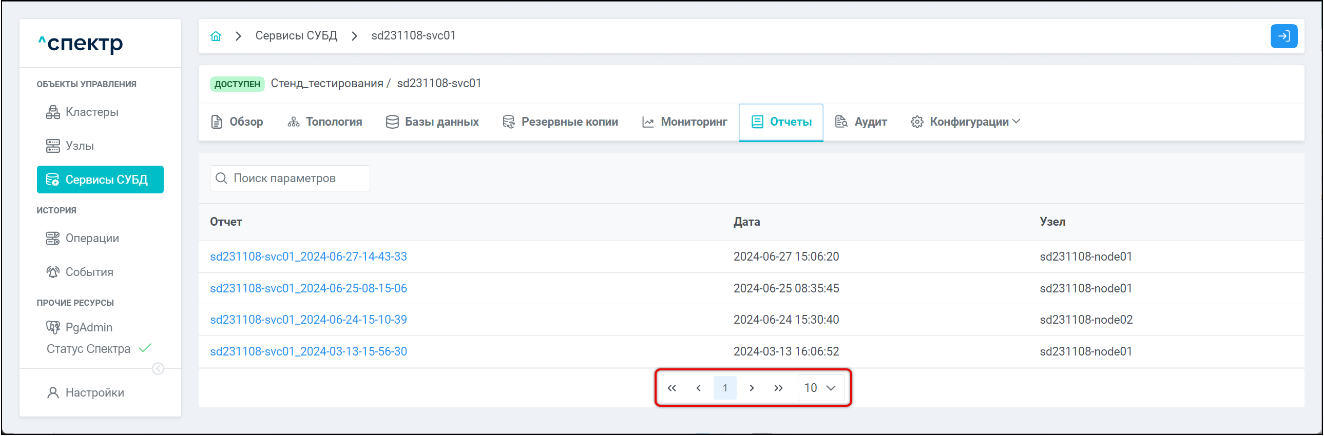Go to next page of reports
1324x436 pixels.
(752, 388)
